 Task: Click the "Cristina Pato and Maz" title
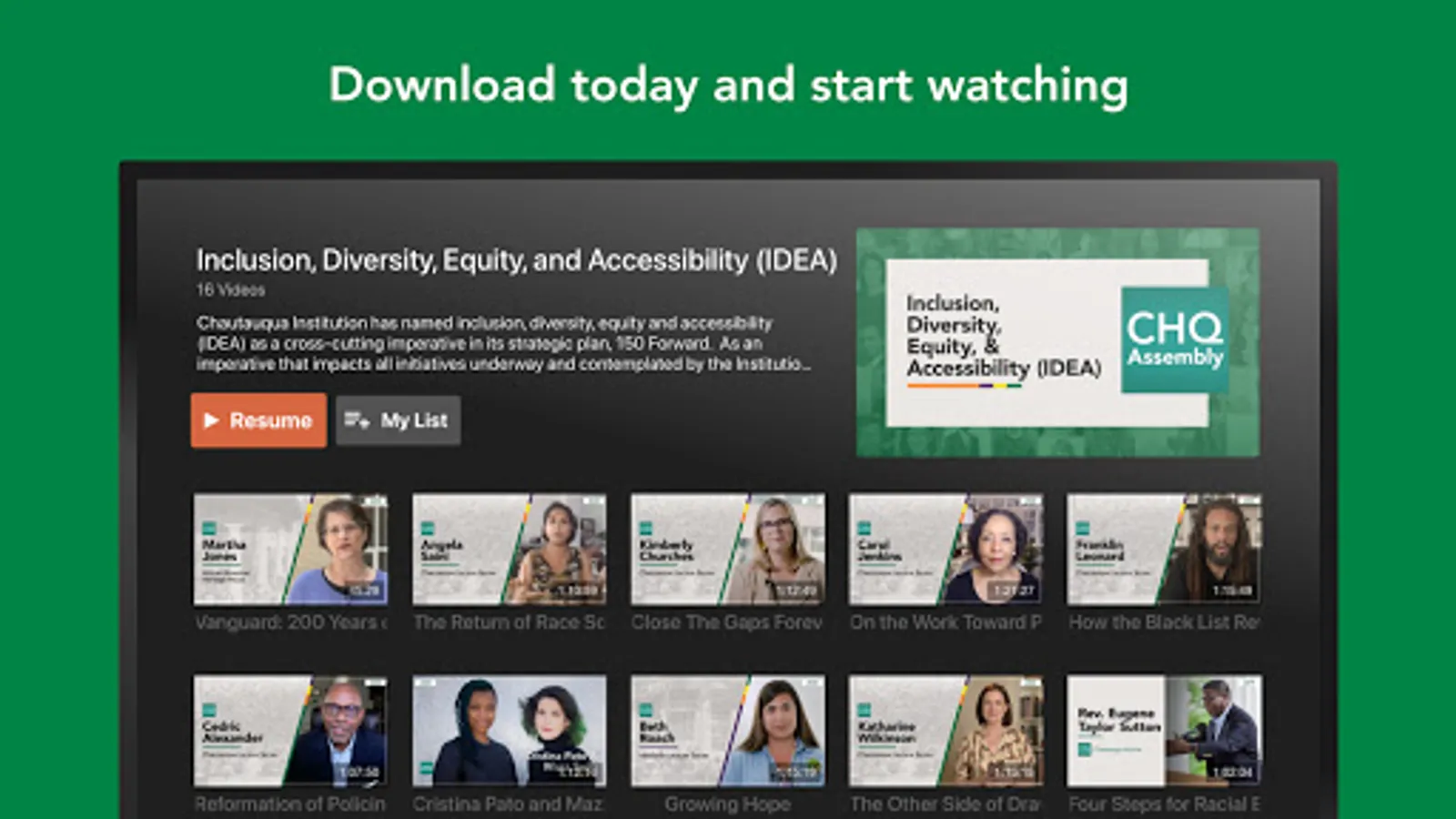pos(508,804)
